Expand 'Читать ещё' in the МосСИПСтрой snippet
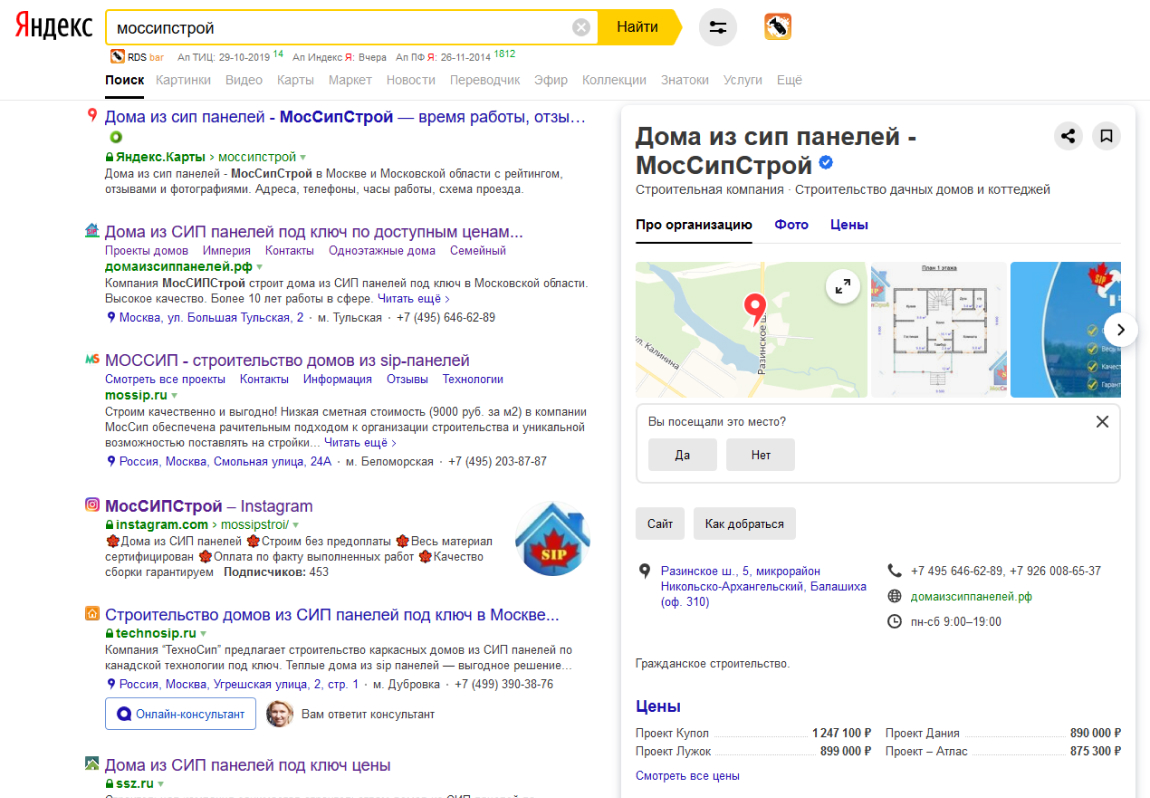Viewport: 1150px width, 798px height. [414, 299]
